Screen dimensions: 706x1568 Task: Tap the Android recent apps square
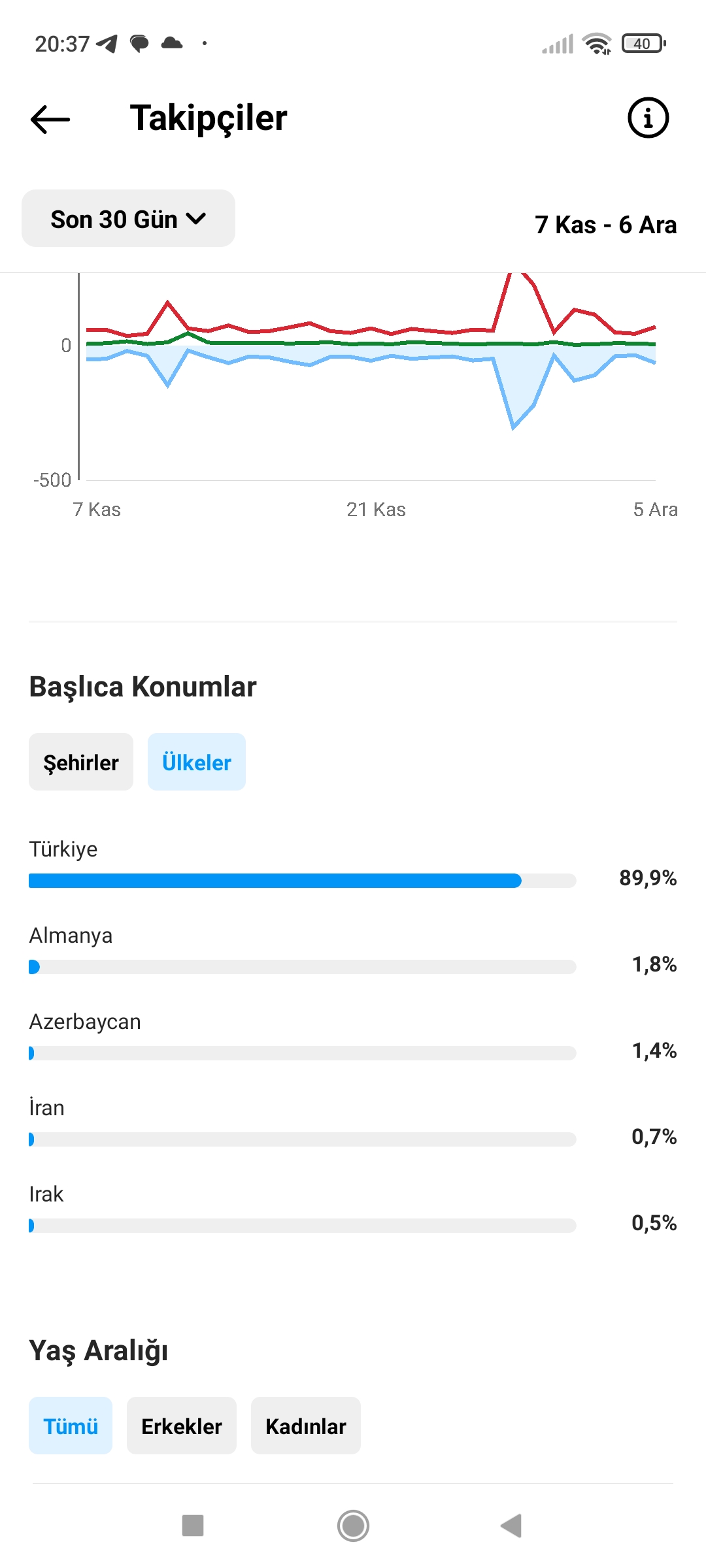pos(193,1526)
